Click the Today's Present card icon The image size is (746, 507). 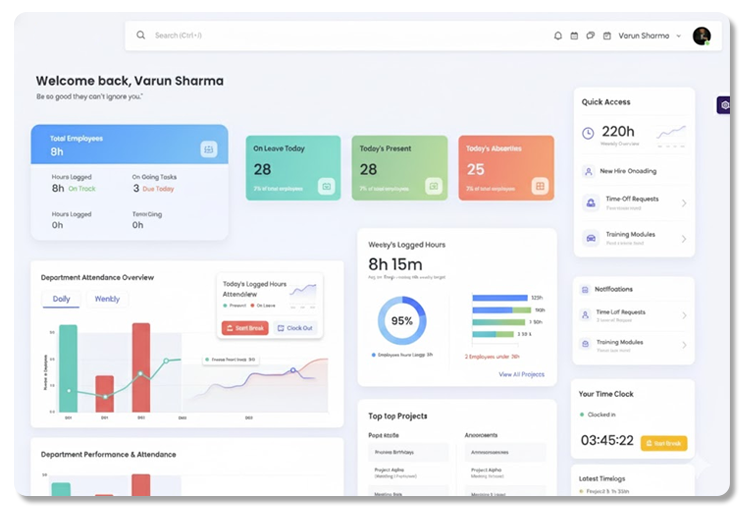pos(433,186)
